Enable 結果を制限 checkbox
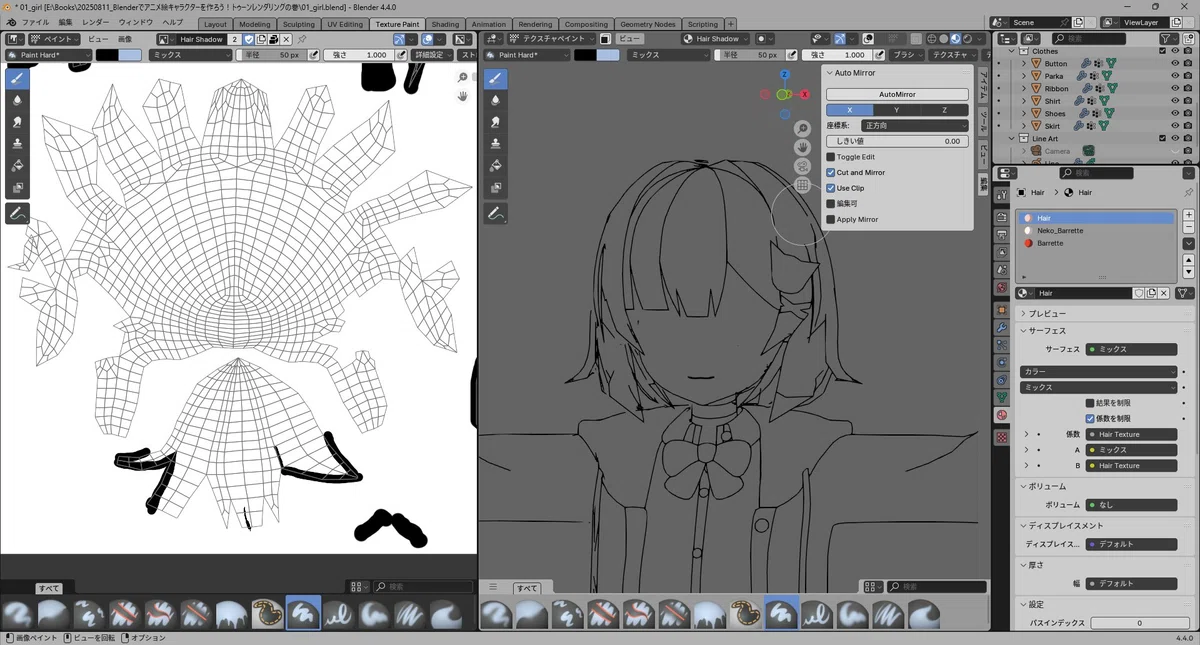Image resolution: width=1200 pixels, height=645 pixels. click(x=1090, y=403)
